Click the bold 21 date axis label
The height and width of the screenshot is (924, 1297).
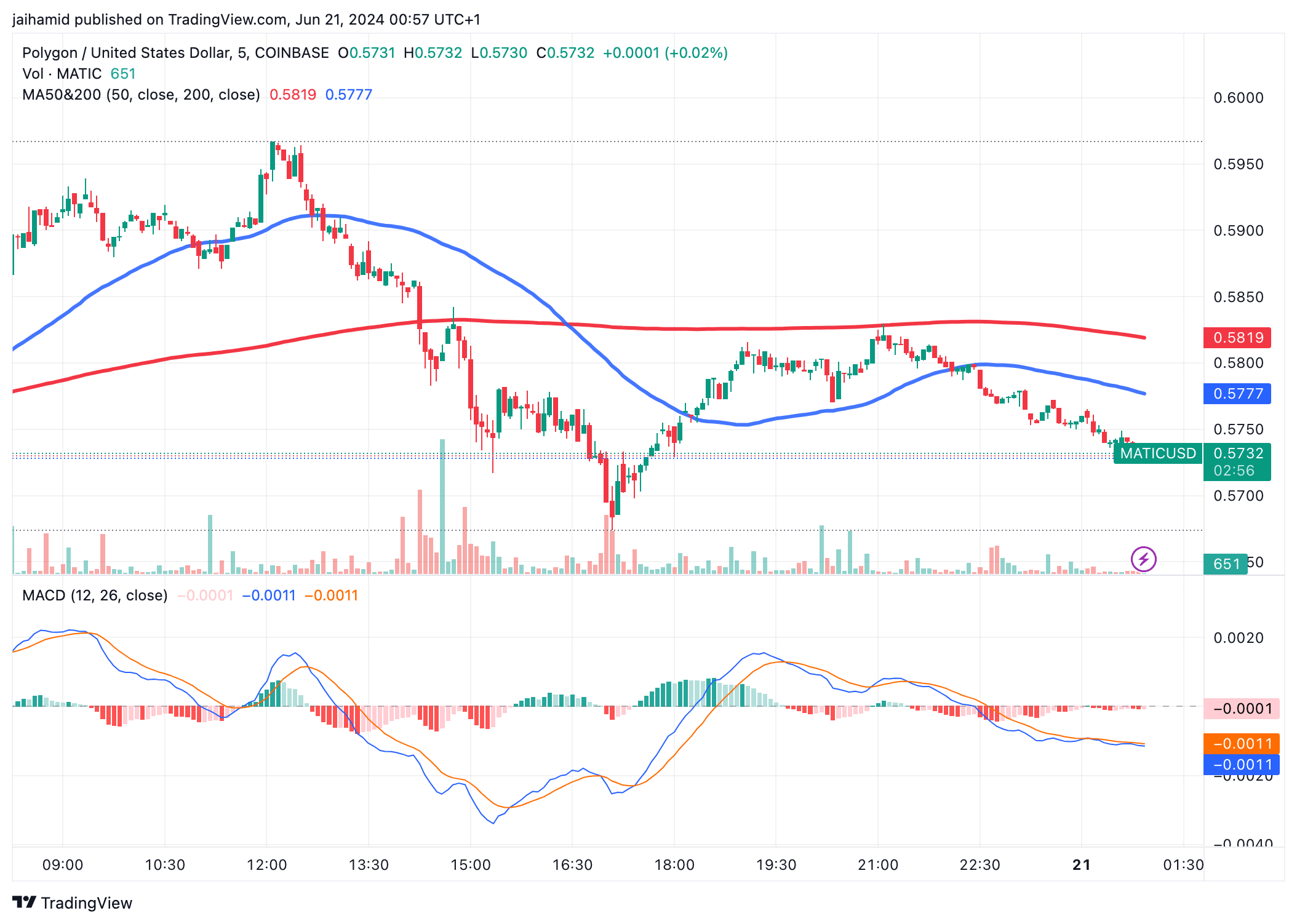[x=1082, y=865]
